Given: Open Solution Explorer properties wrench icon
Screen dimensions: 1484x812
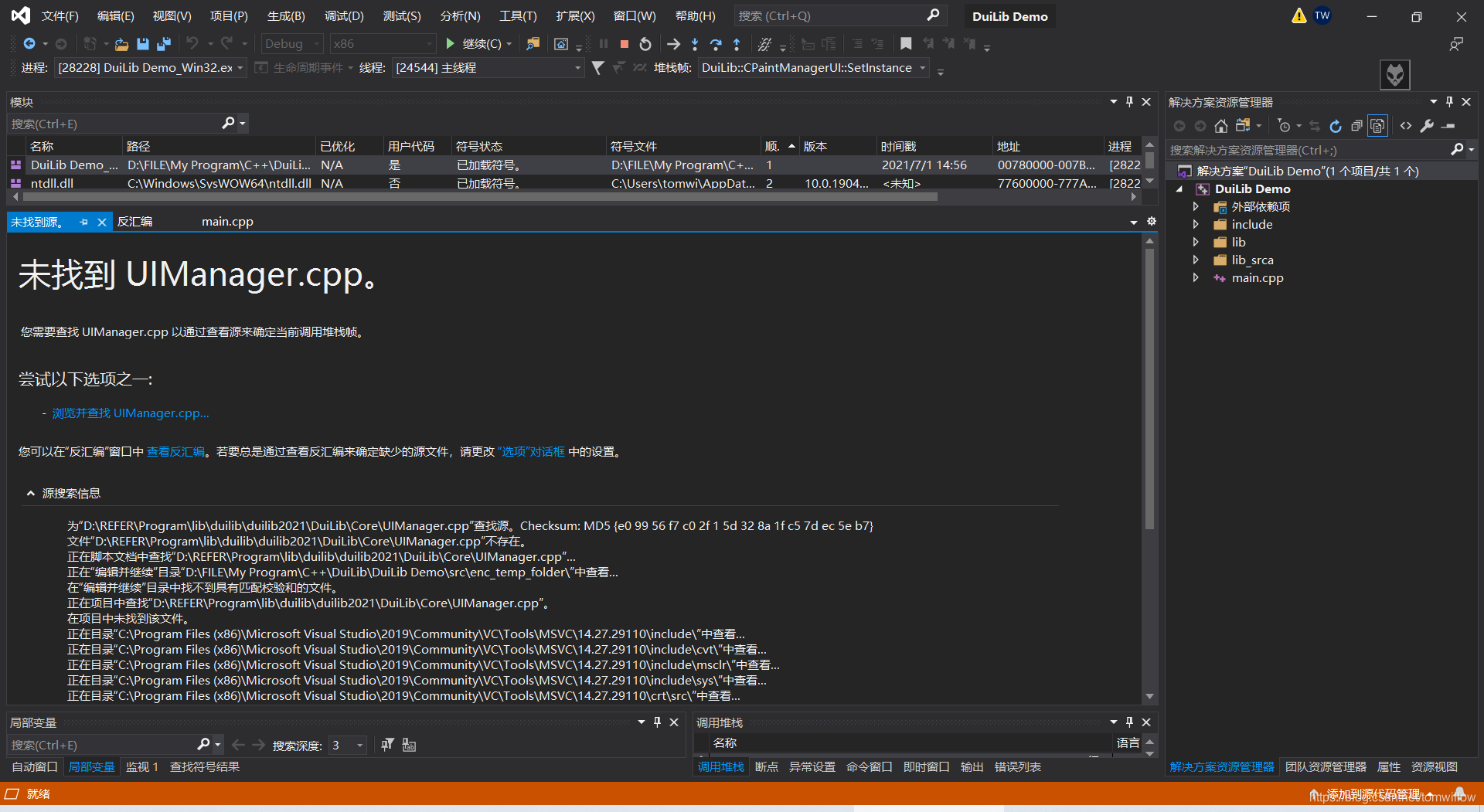Looking at the screenshot, I should (x=1427, y=126).
